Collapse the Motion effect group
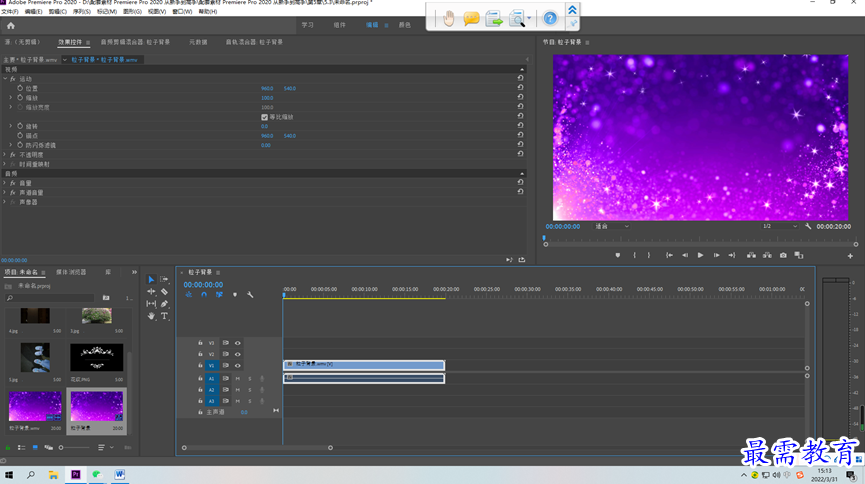Screen dimensions: 865x484 [5, 79]
